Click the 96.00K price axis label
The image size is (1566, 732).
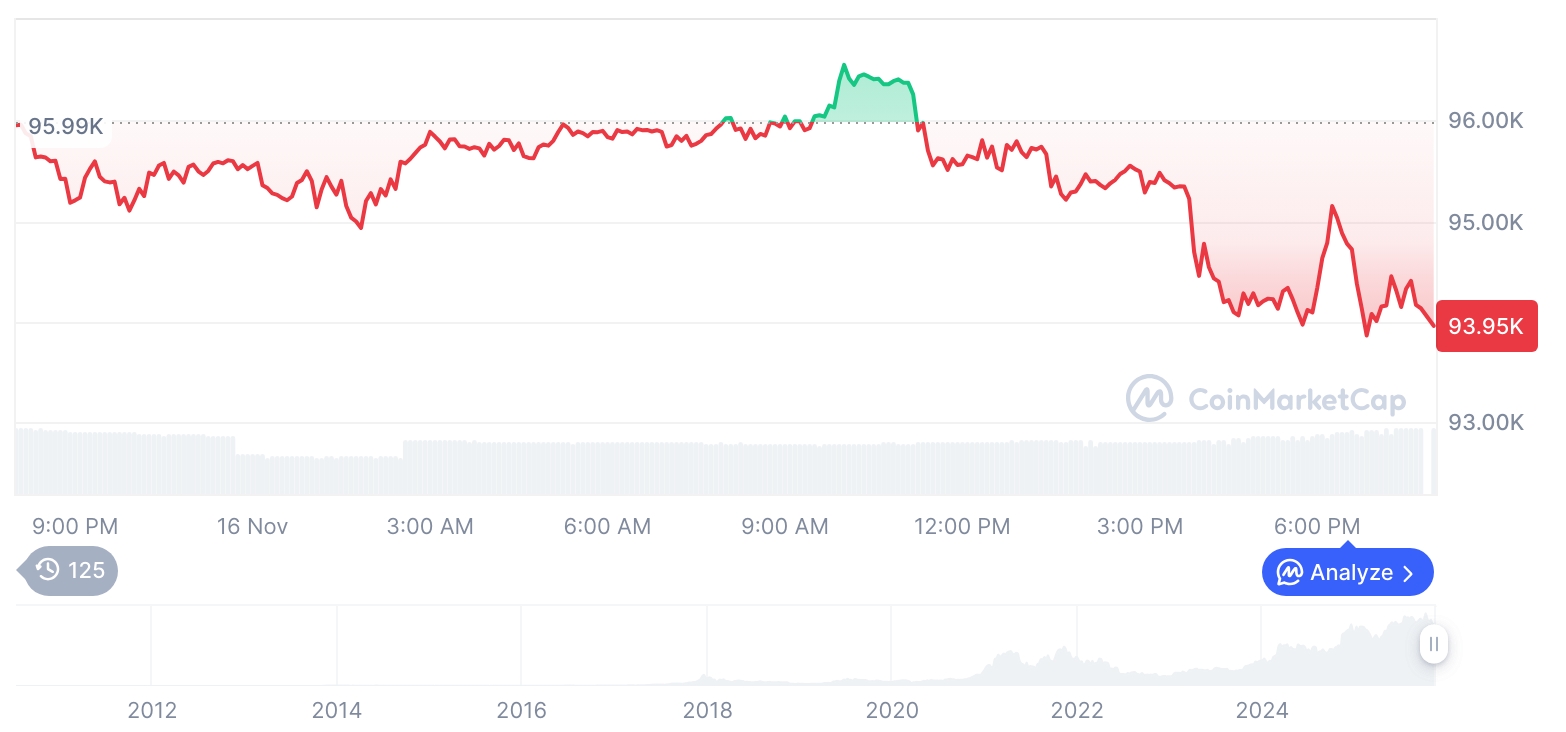tap(1486, 121)
